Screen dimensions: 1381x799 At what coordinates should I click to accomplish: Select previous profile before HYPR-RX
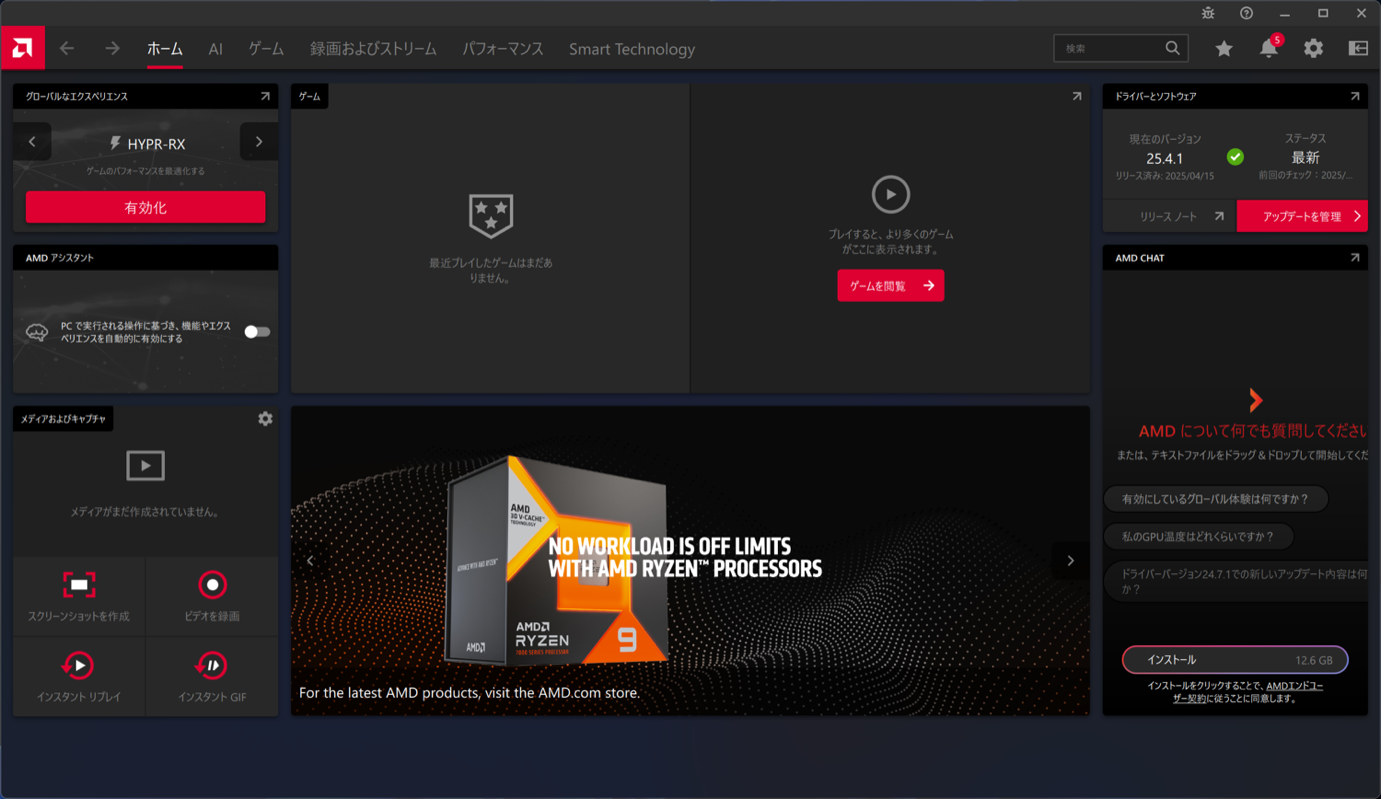[x=32, y=142]
